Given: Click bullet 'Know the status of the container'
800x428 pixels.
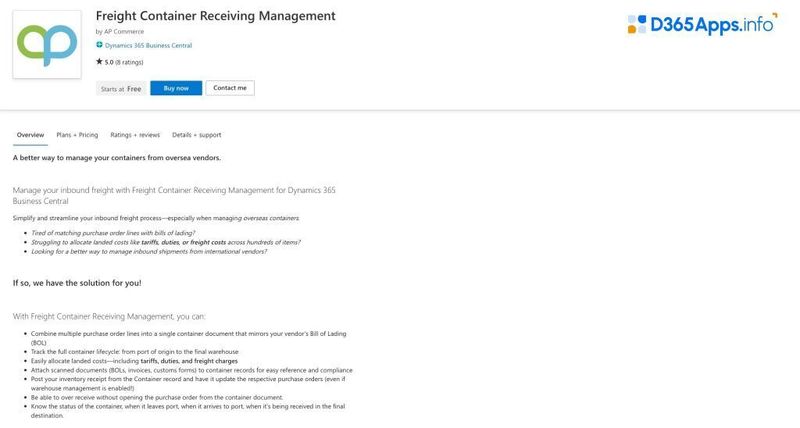Looking at the screenshot, I should pyautogui.click(x=188, y=411).
